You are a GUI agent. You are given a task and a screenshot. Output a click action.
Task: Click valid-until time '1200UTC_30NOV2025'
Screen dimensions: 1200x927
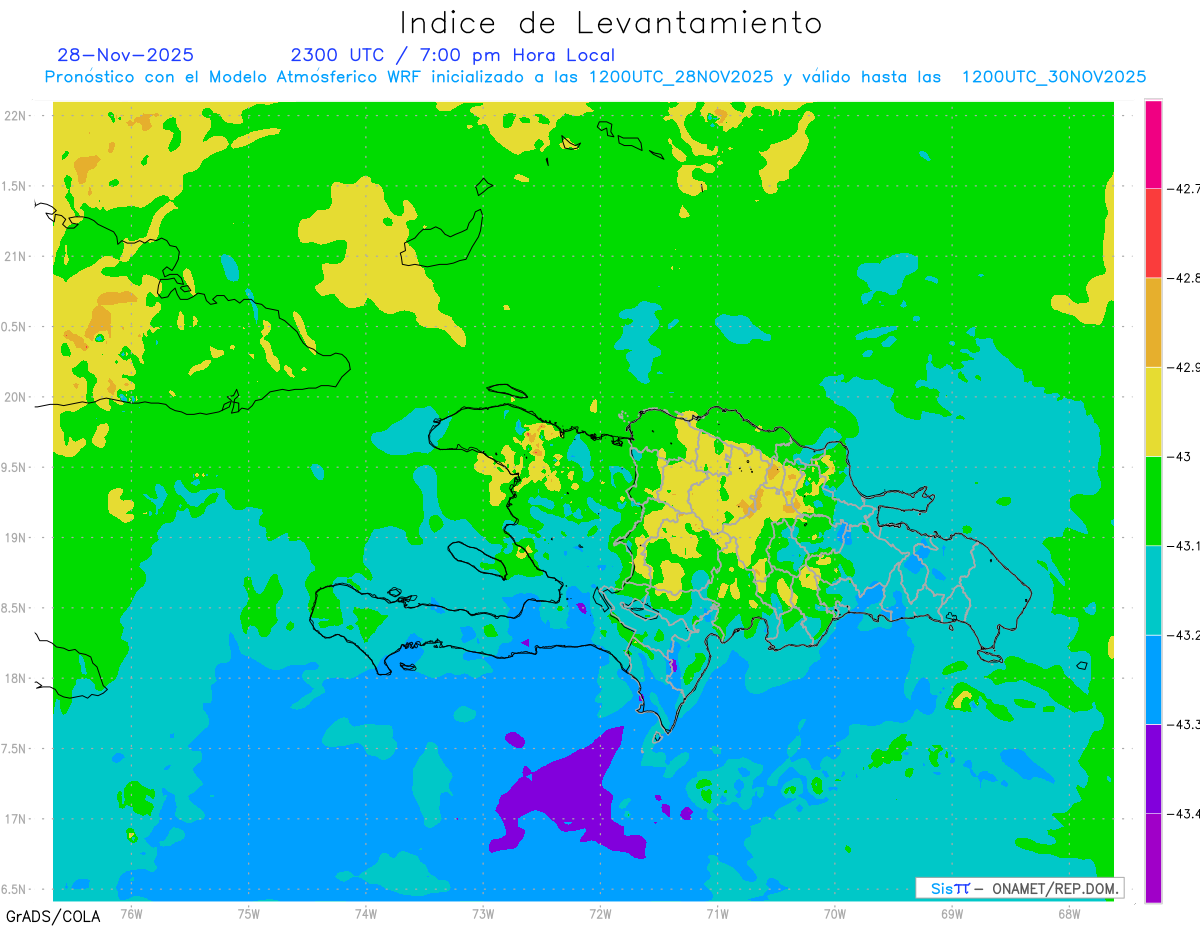[x=1054, y=77]
